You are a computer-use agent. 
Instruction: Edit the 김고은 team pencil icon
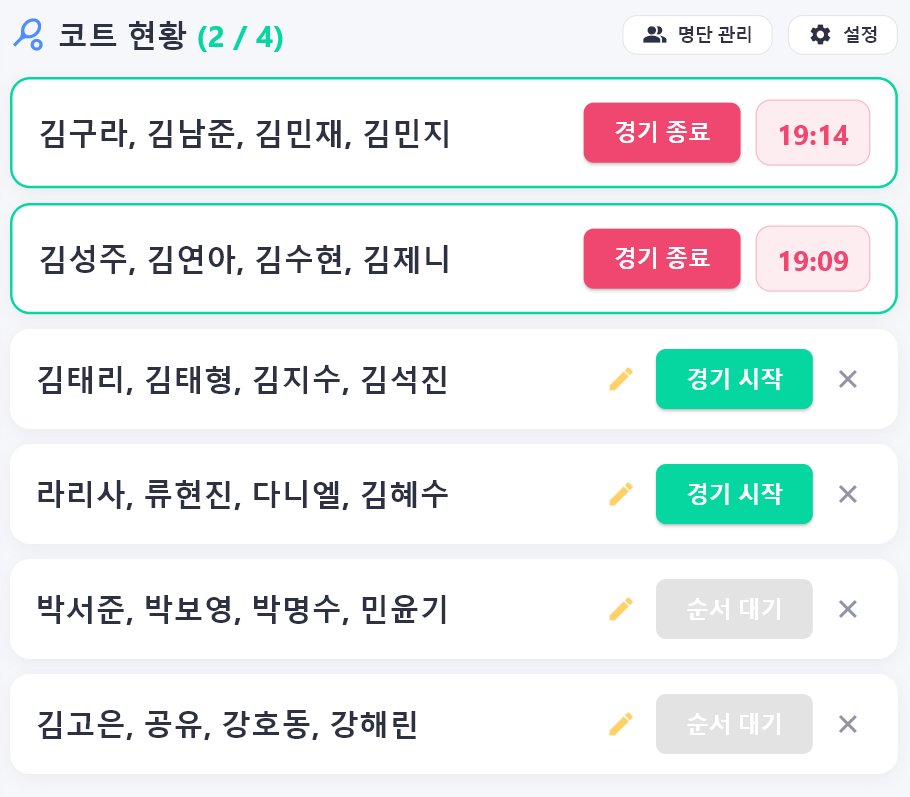click(620, 724)
